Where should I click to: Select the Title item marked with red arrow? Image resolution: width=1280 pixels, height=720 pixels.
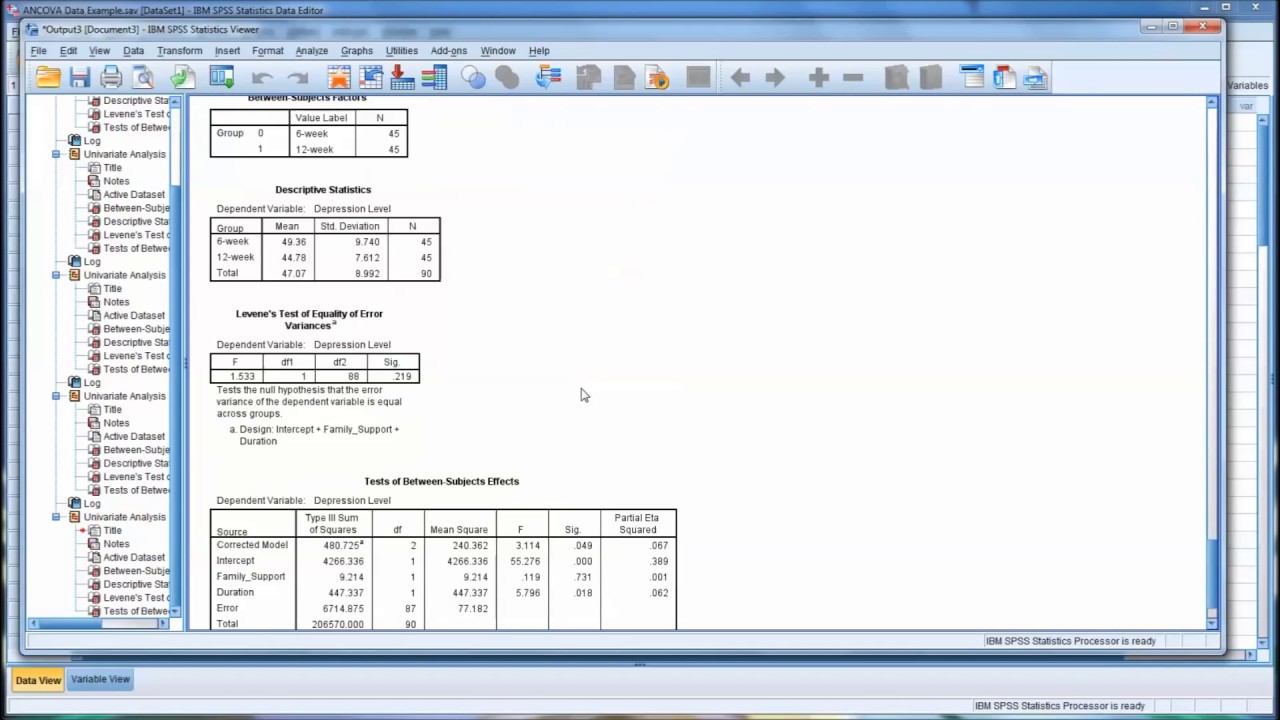[x=112, y=531]
